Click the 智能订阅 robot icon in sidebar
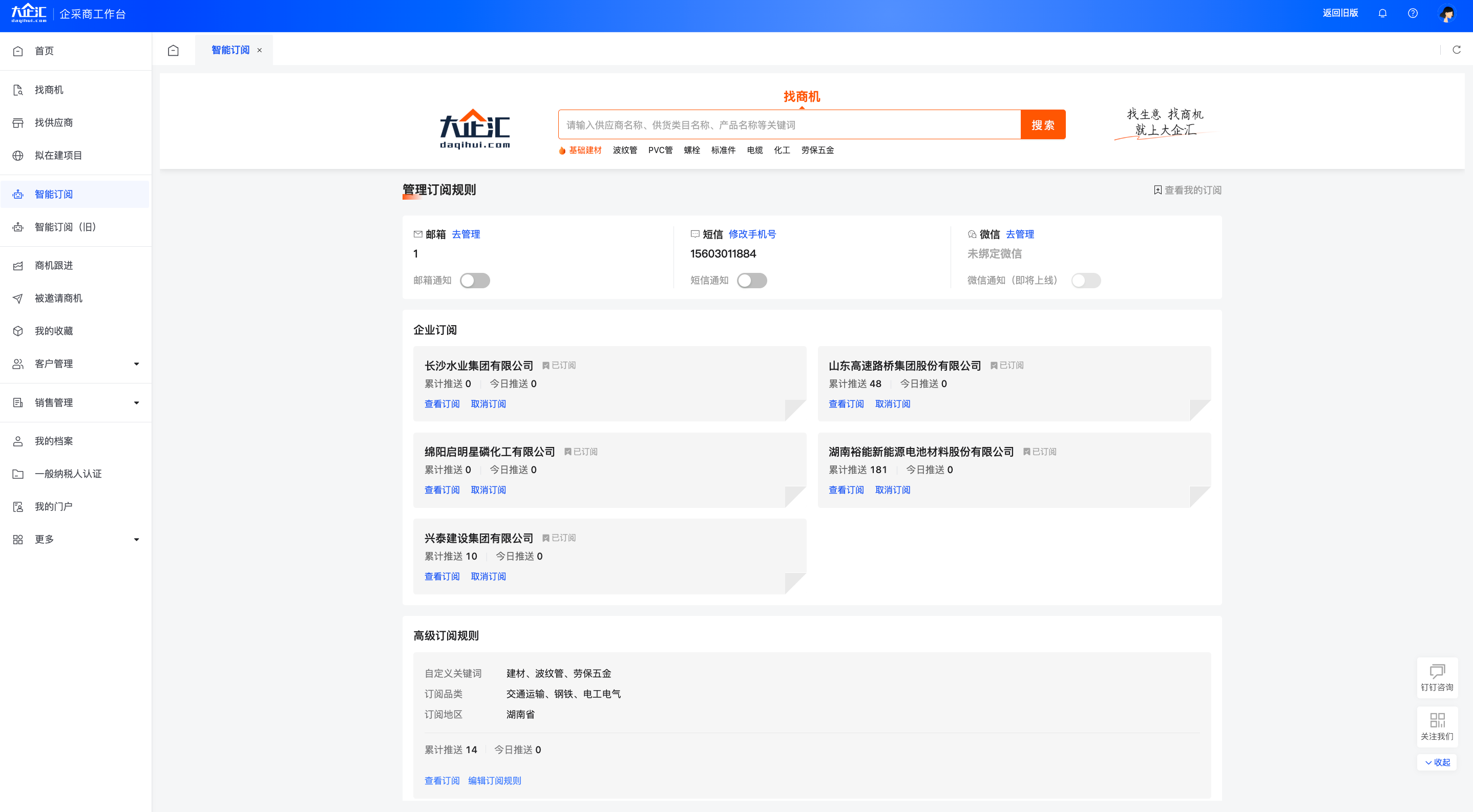Image resolution: width=1473 pixels, height=812 pixels. [x=18, y=194]
